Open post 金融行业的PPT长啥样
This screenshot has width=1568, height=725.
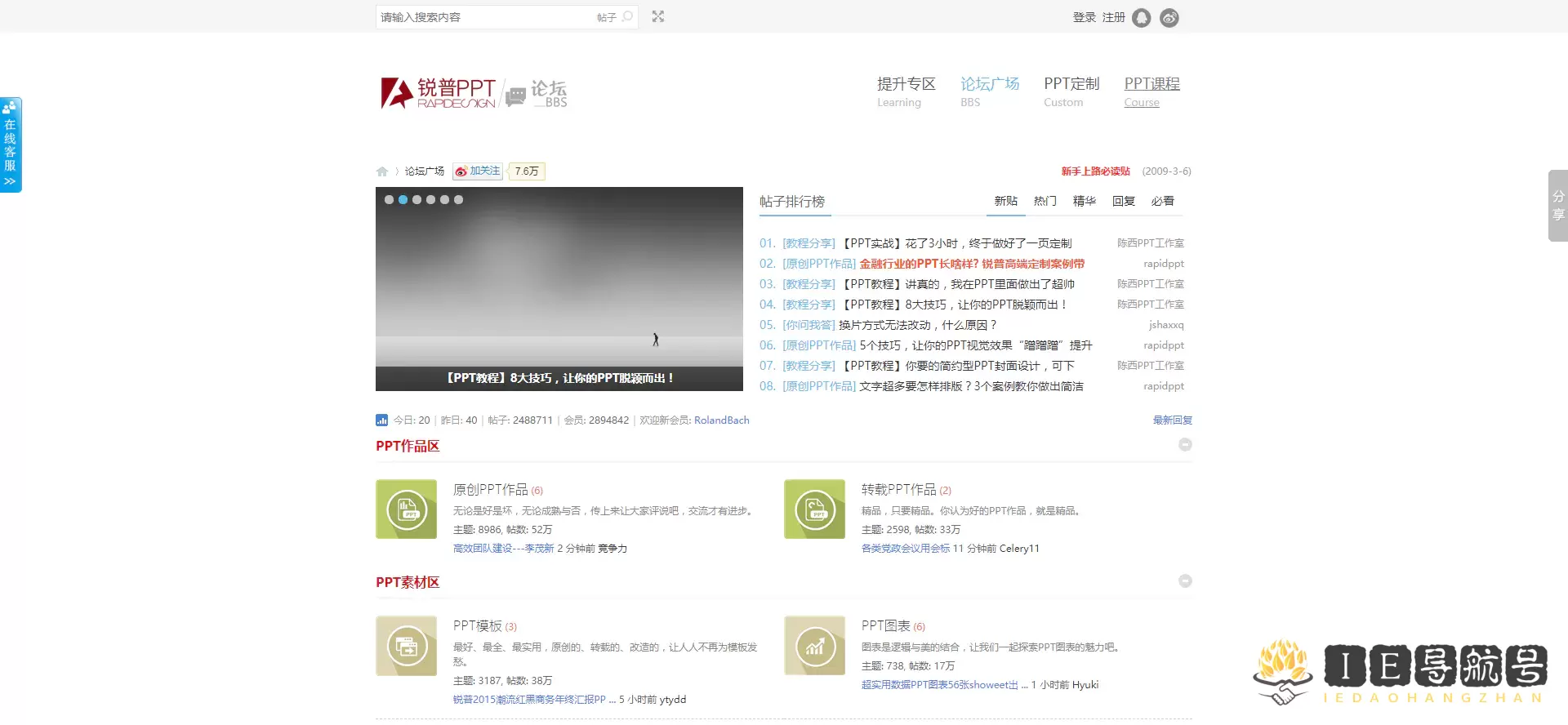[972, 264]
